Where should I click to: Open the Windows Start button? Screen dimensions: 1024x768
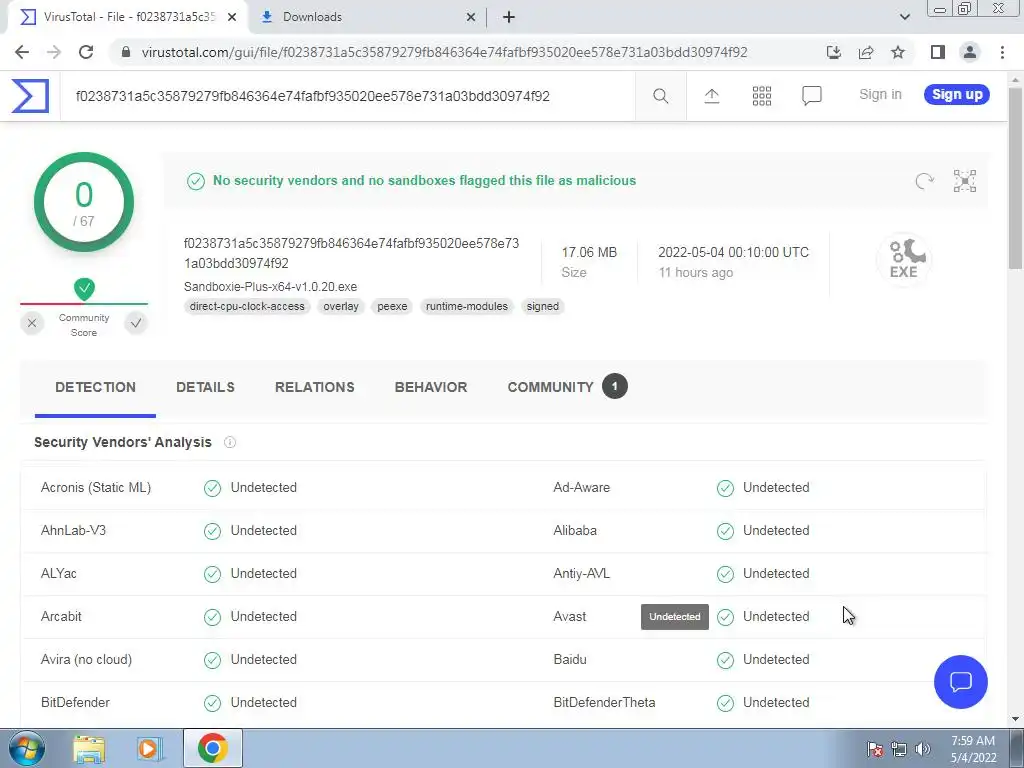27,748
